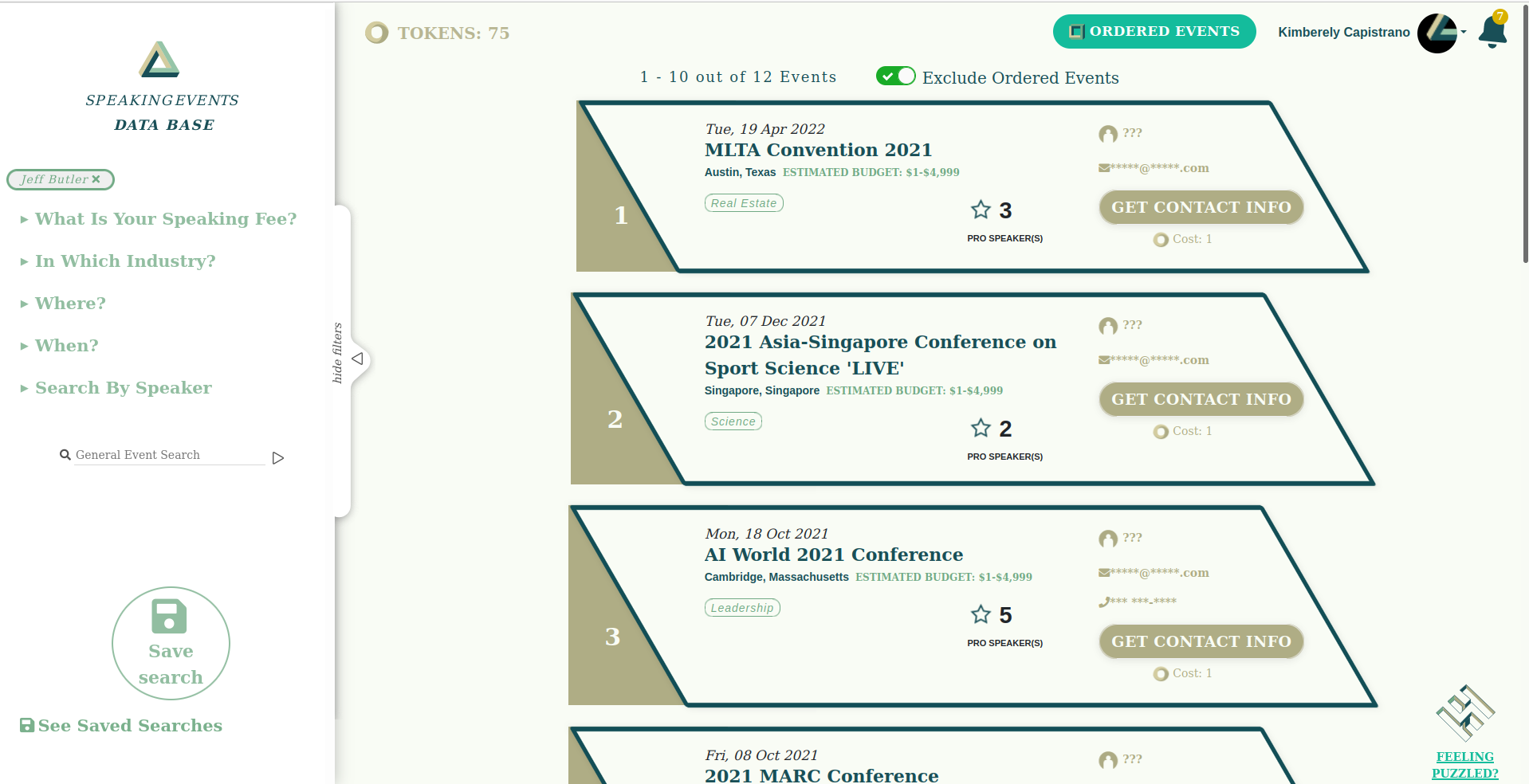
Task: Click contact person icon on AI World card
Action: pyautogui.click(x=1108, y=539)
